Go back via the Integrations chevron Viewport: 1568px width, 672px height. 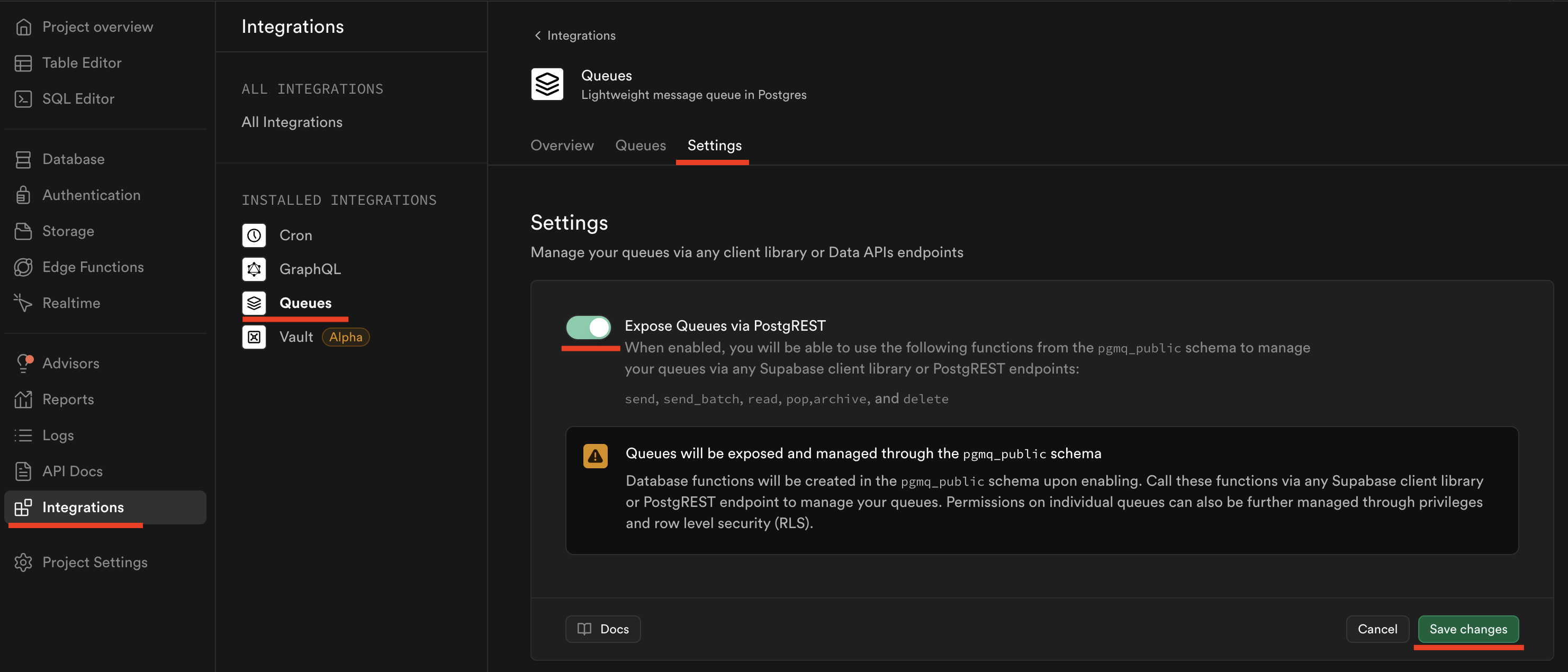coord(537,35)
